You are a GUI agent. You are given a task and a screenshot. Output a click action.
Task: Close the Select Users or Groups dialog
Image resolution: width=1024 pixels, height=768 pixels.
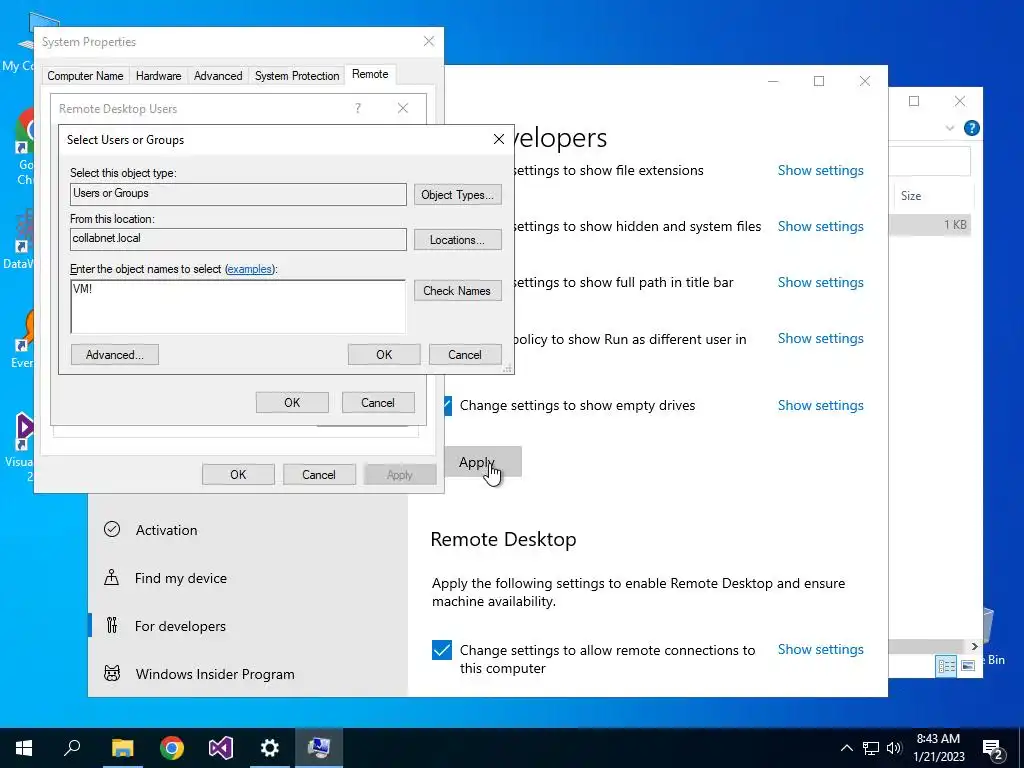(x=499, y=139)
